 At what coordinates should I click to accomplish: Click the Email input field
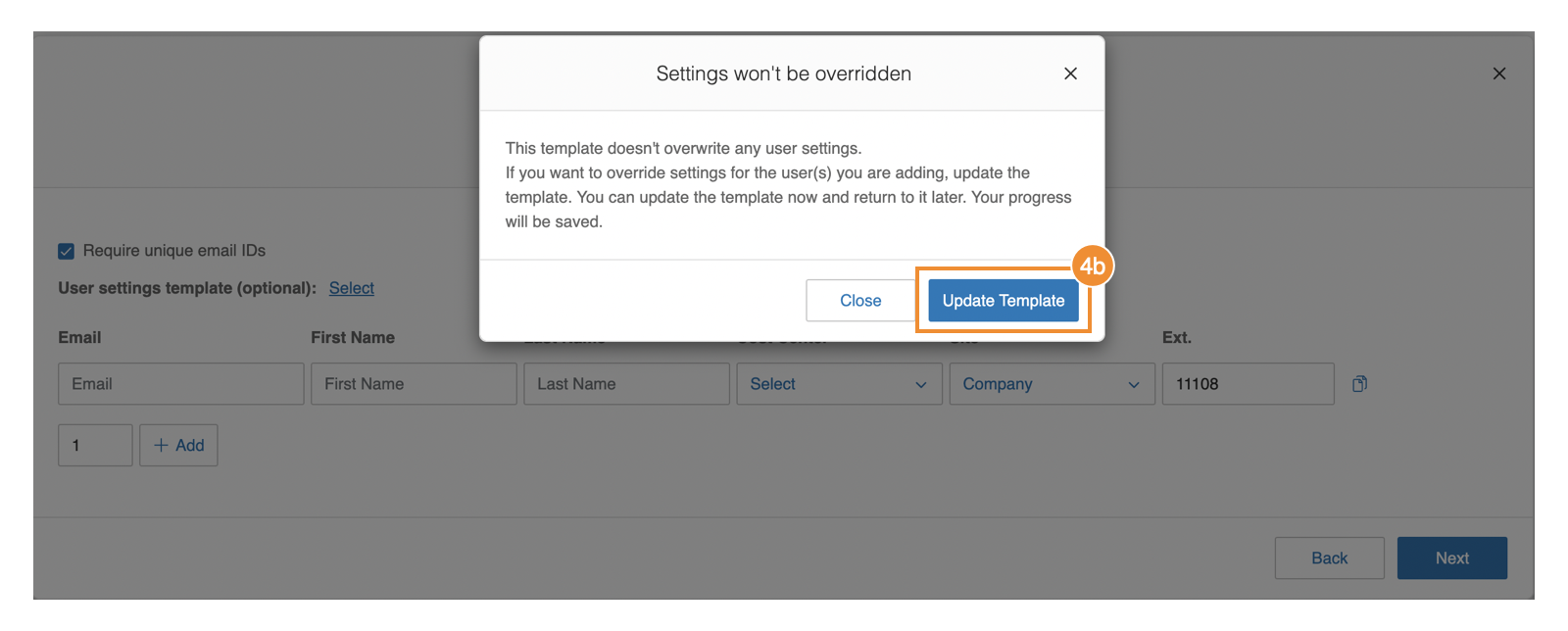[x=180, y=383]
